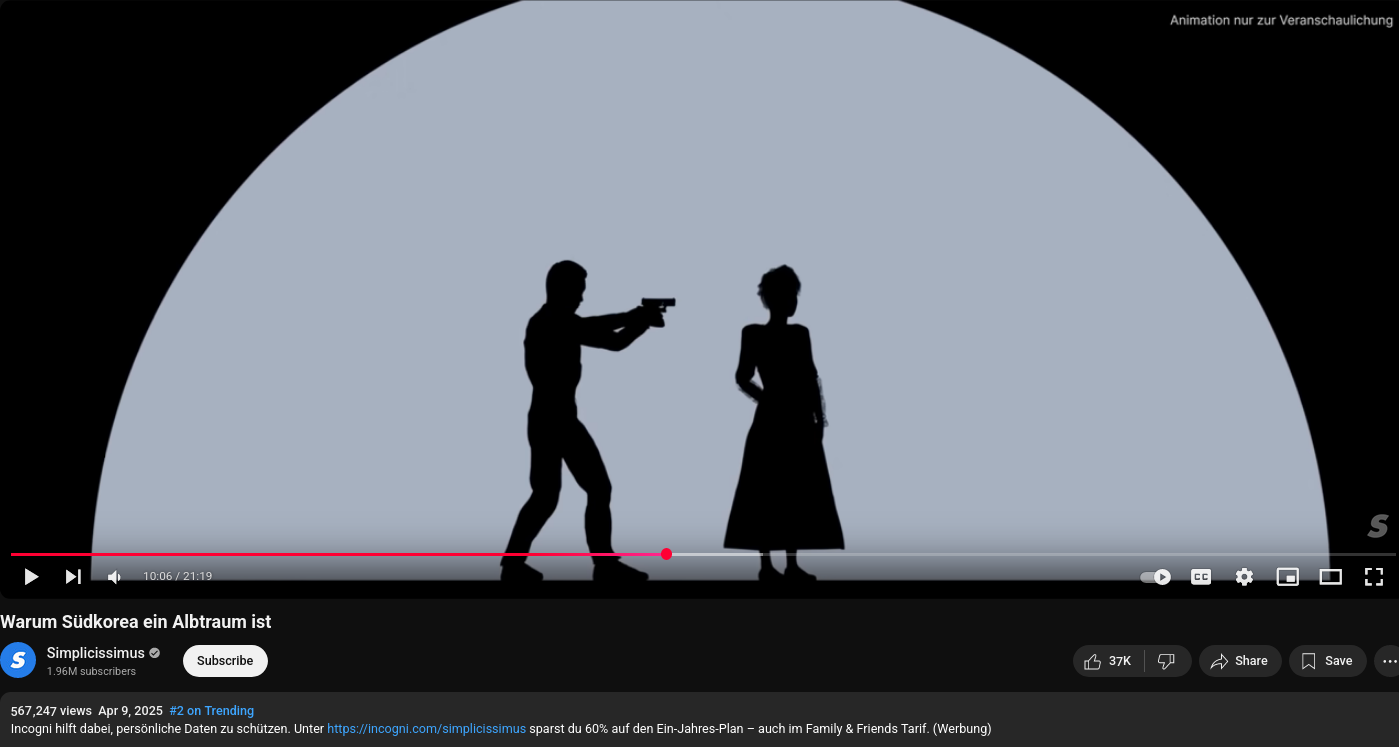This screenshot has width=1399, height=747.
Task: Click the 'Apr 9, 2025' upload date
Action: pos(130,711)
